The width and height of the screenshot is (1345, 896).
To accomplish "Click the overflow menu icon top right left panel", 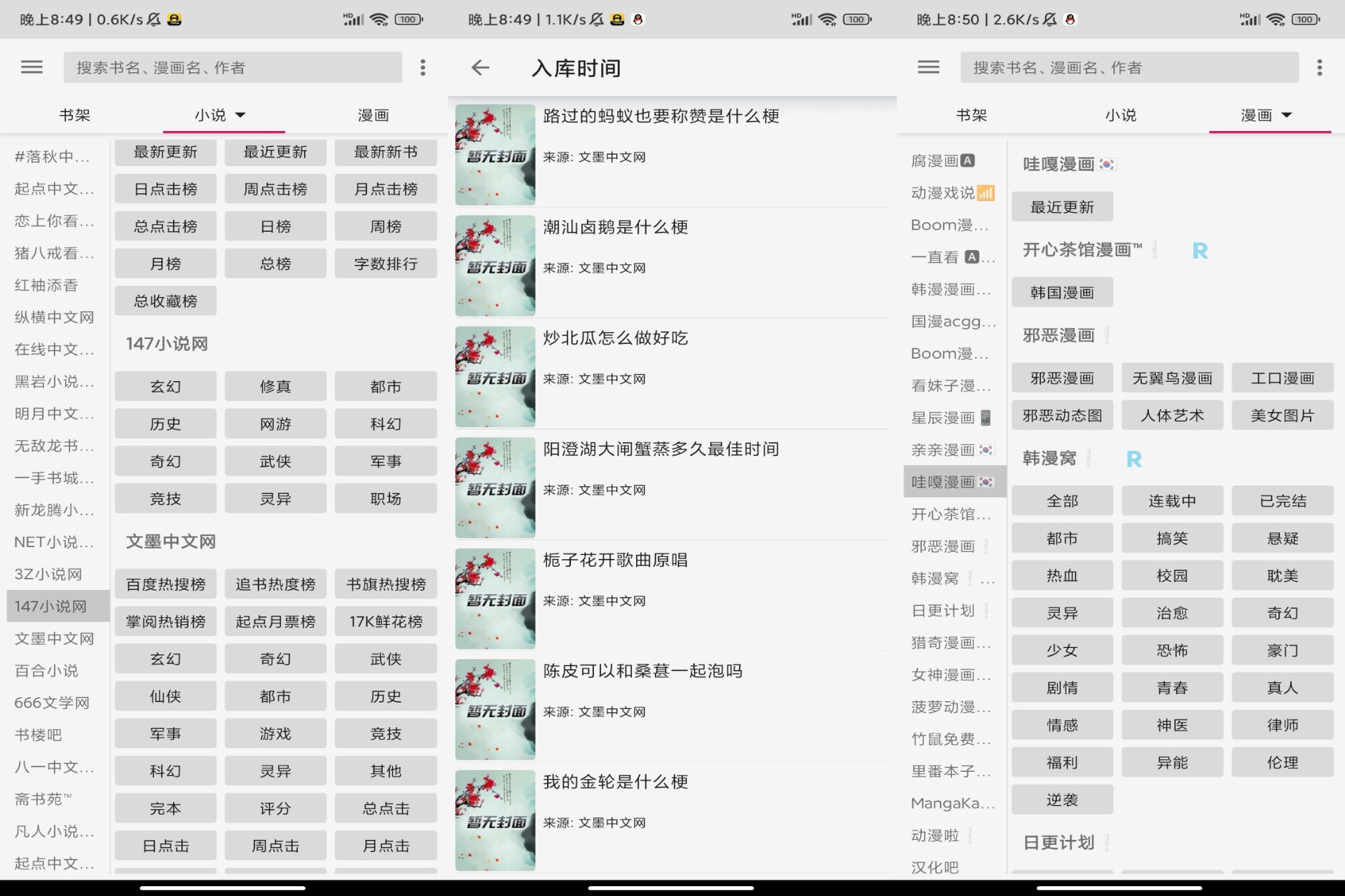I will [423, 67].
